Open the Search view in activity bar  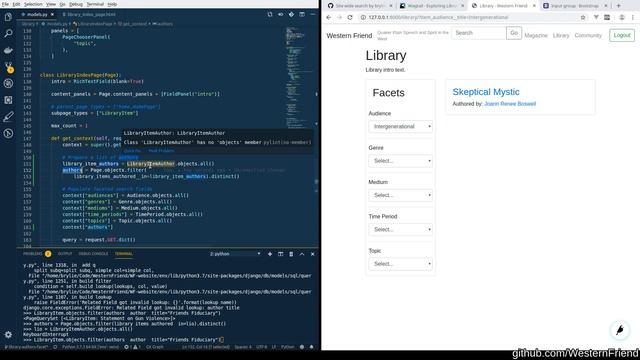pyautogui.click(x=8, y=33)
